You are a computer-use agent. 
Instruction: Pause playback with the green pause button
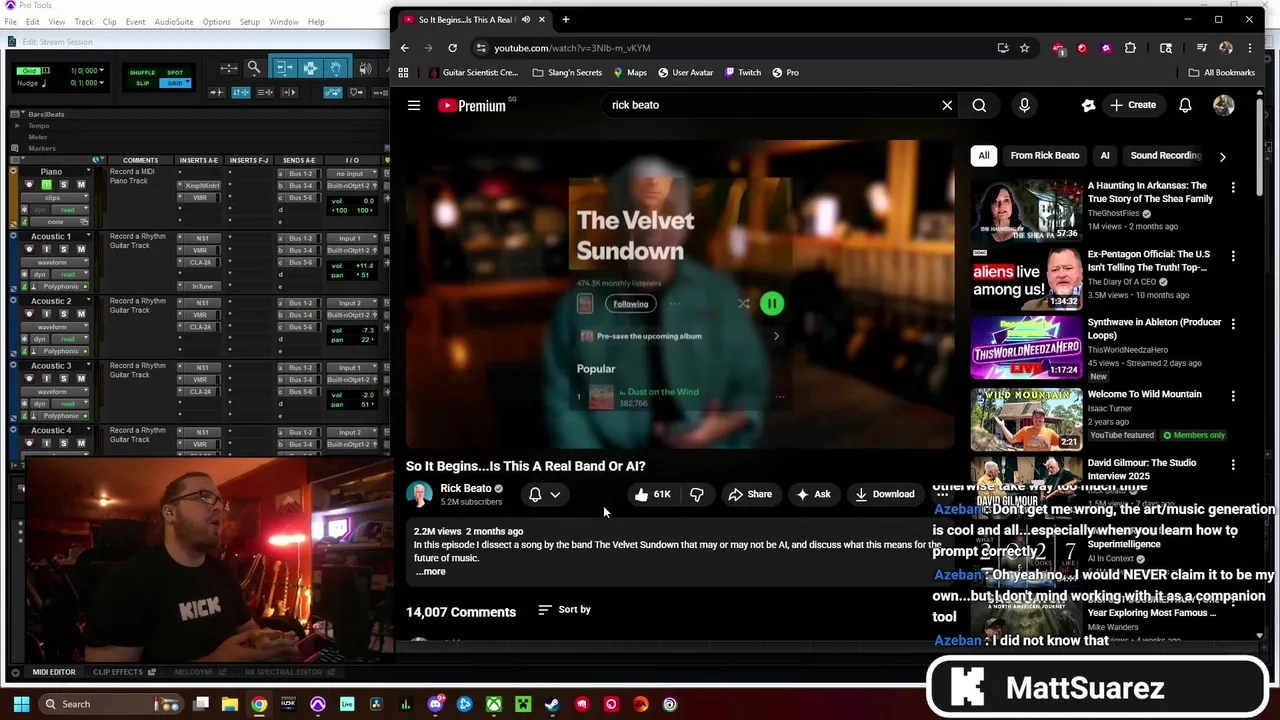click(x=772, y=304)
